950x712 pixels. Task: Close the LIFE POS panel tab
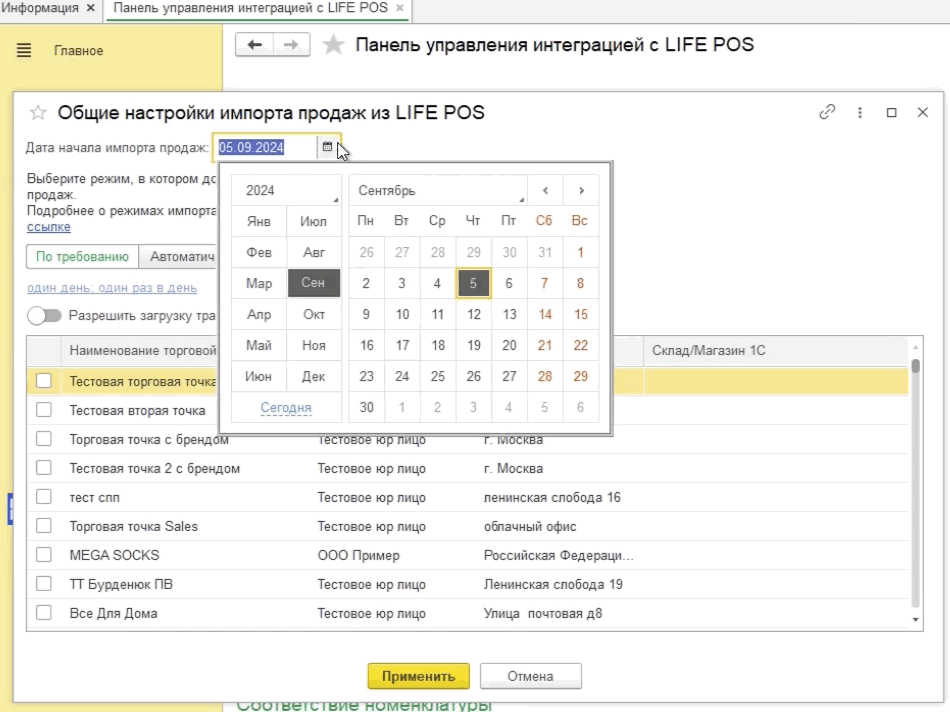400,8
